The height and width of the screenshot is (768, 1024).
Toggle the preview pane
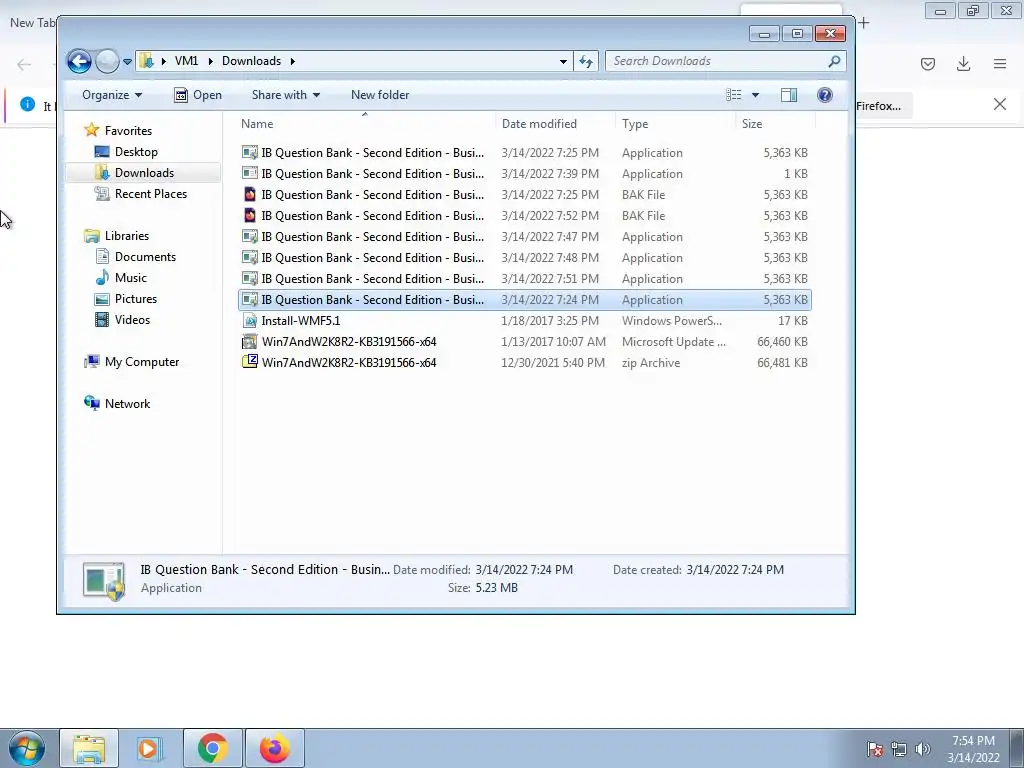coord(789,95)
